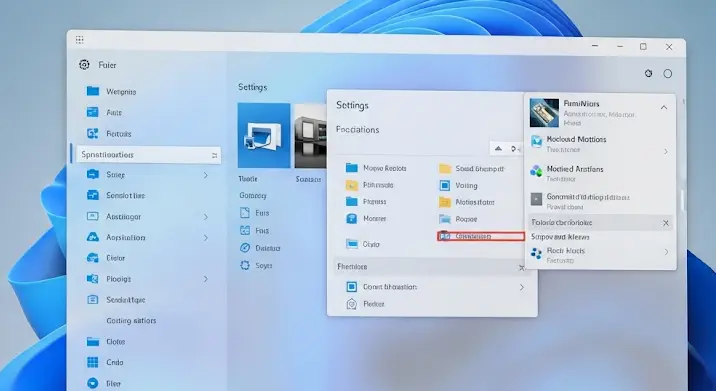Click the gear icon beside Fuier
The width and height of the screenshot is (716, 391).
(84, 65)
